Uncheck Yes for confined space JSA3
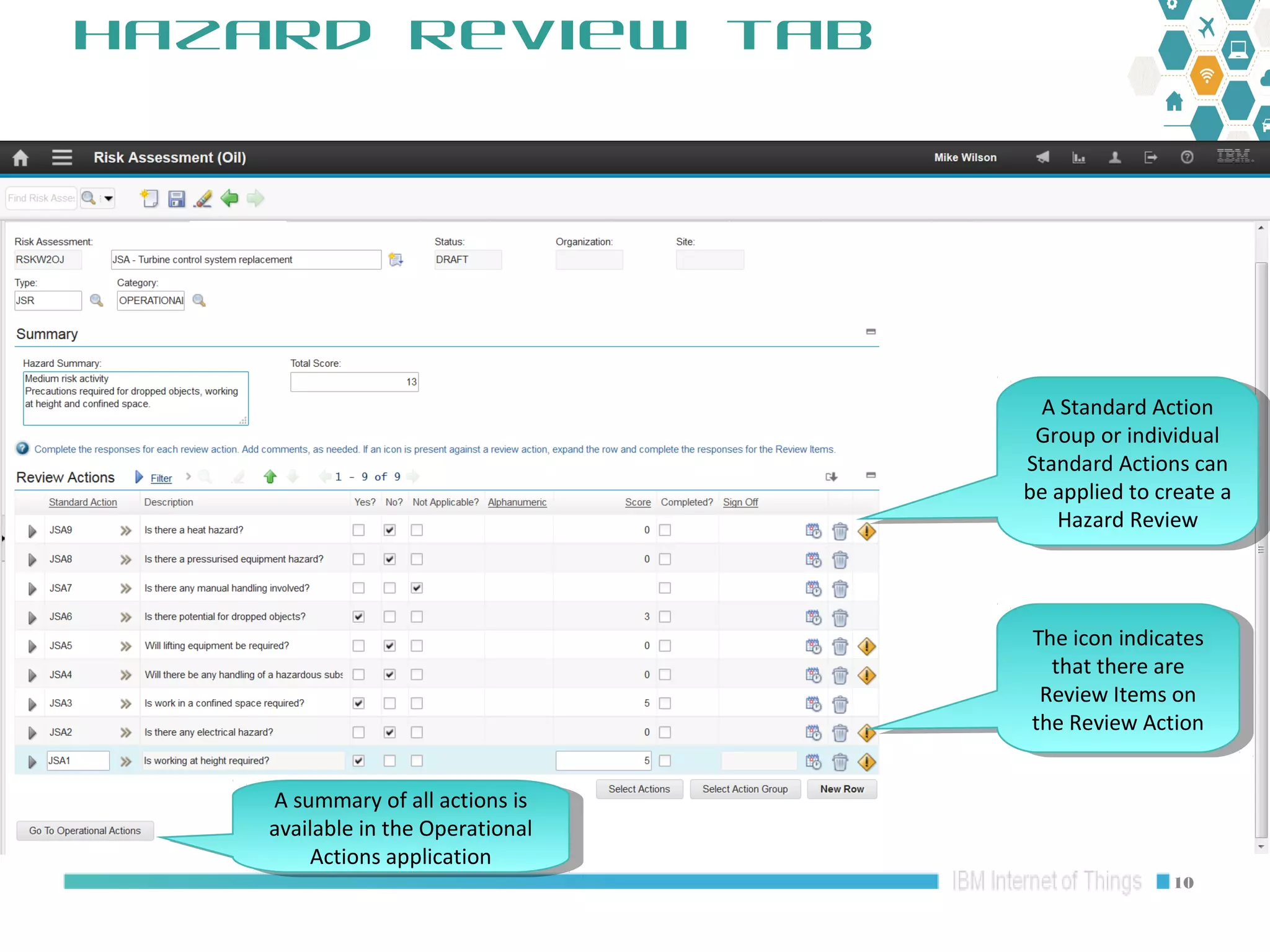The width and height of the screenshot is (1270, 952). coord(358,703)
